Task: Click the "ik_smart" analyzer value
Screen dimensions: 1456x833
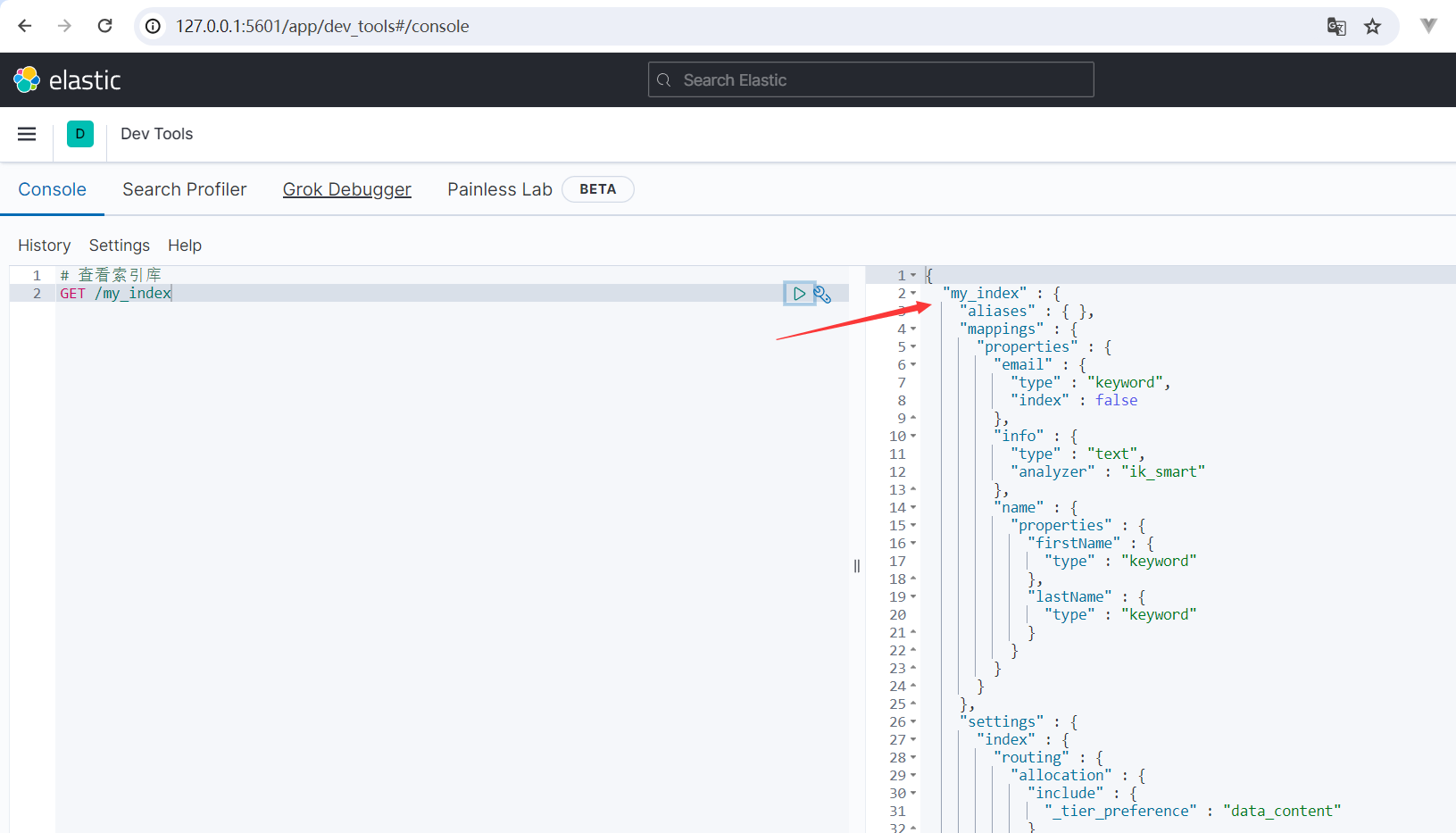Action: [x=1163, y=472]
